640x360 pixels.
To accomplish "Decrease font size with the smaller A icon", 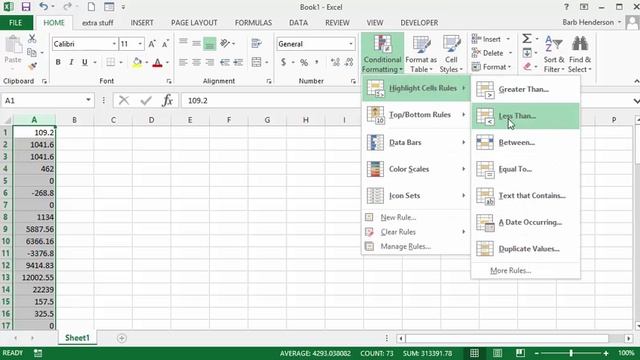I will (x=165, y=44).
